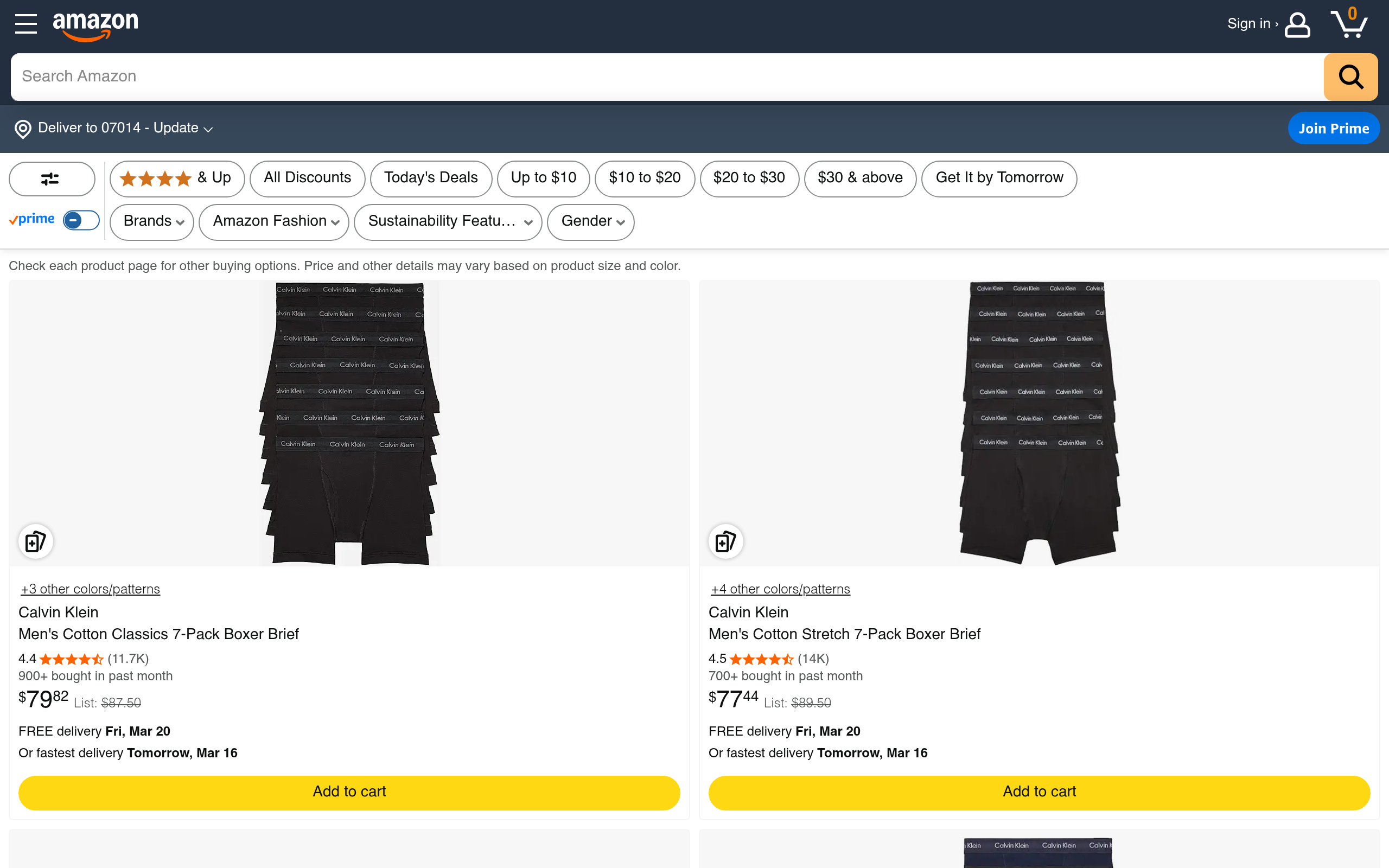Expand the Gender filter dropdown
1389x868 pixels.
[591, 221]
